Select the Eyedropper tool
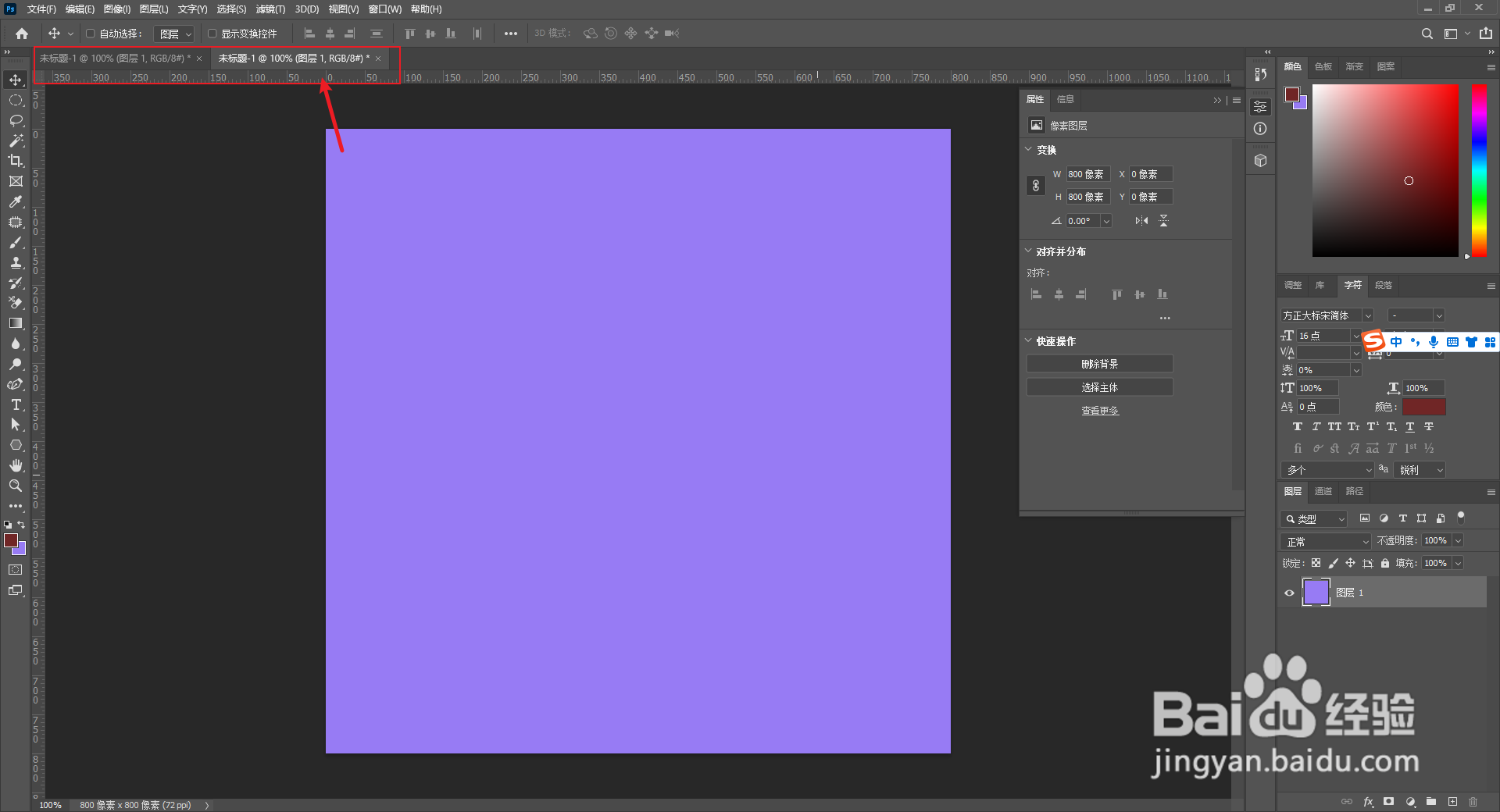Viewport: 1500px width, 812px height. point(16,201)
